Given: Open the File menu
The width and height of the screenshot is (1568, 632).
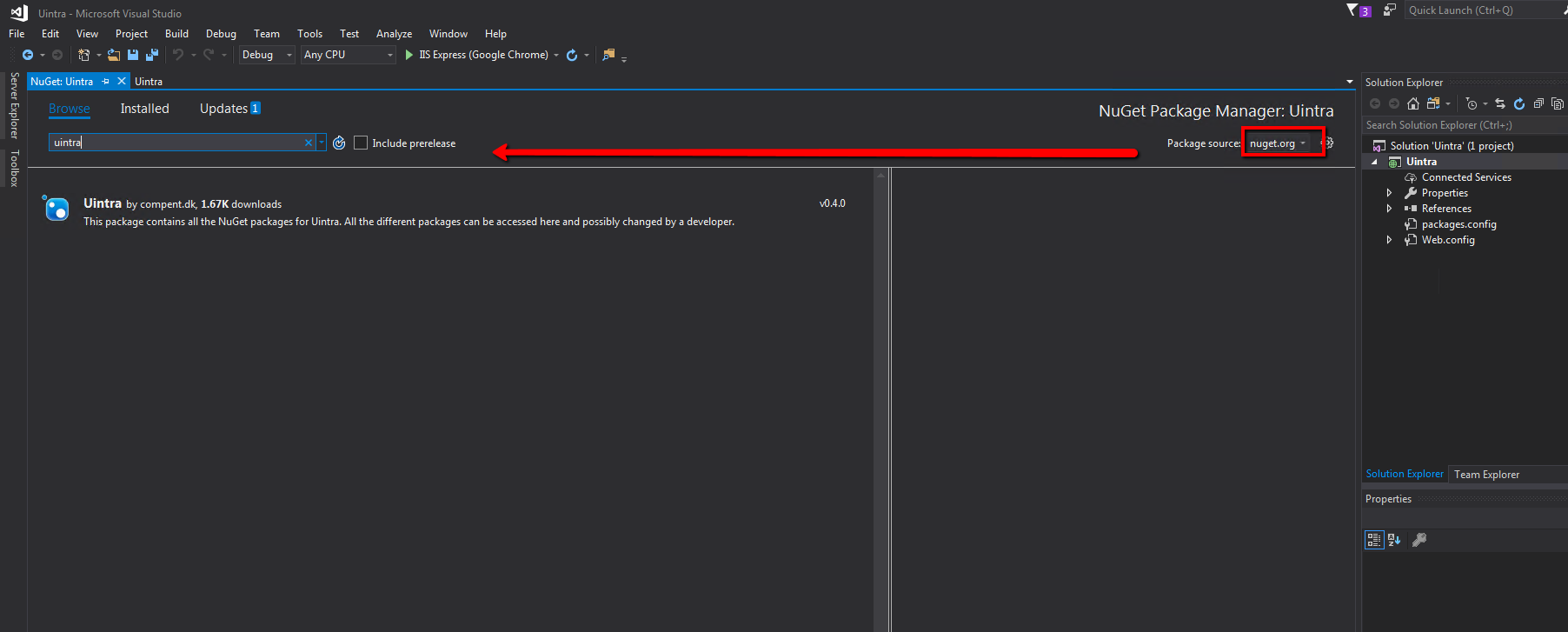Looking at the screenshot, I should pos(17,34).
